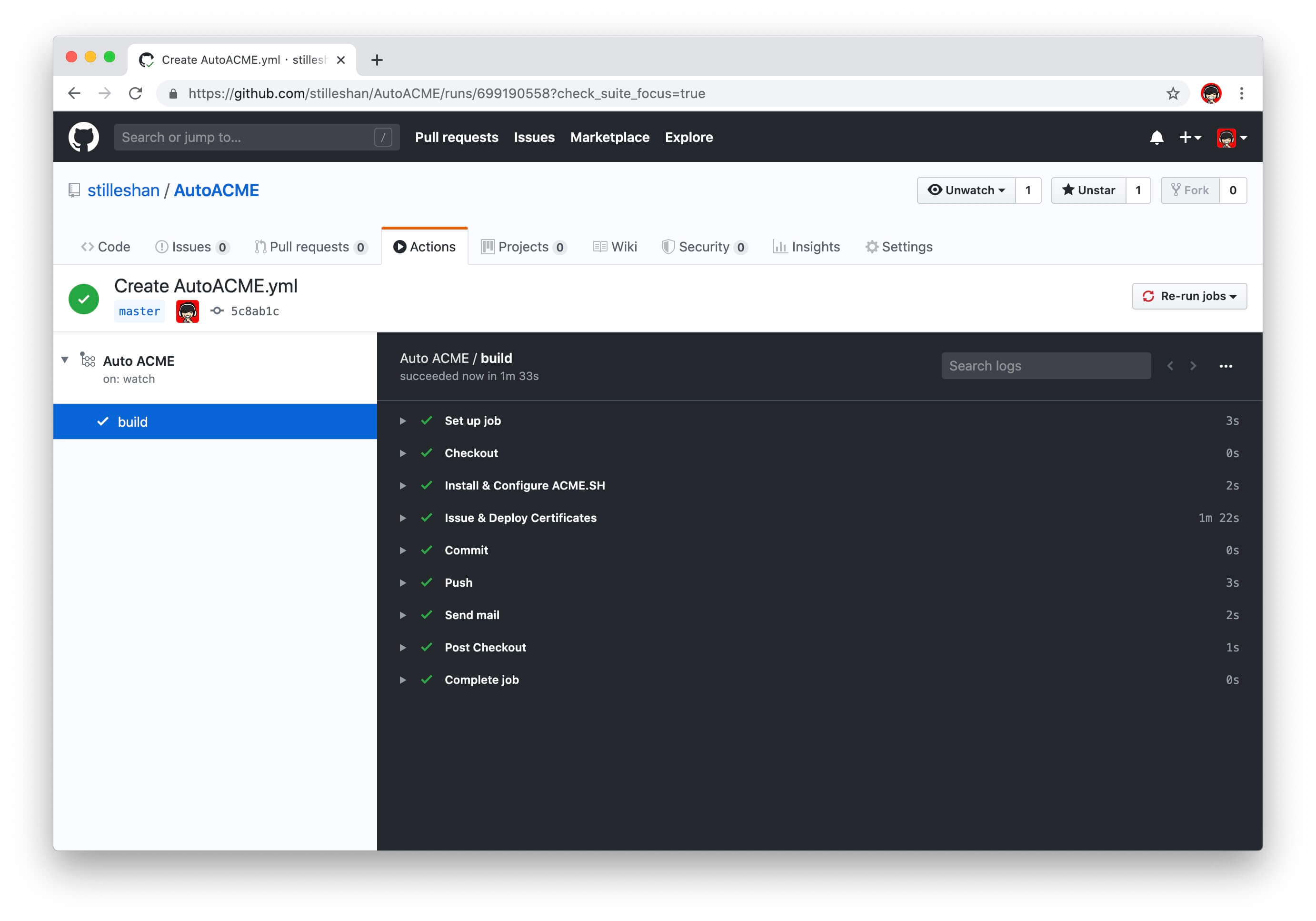Viewport: 1316px width, 921px height.
Task: Click the green workflow success status icon
Action: tap(84, 299)
